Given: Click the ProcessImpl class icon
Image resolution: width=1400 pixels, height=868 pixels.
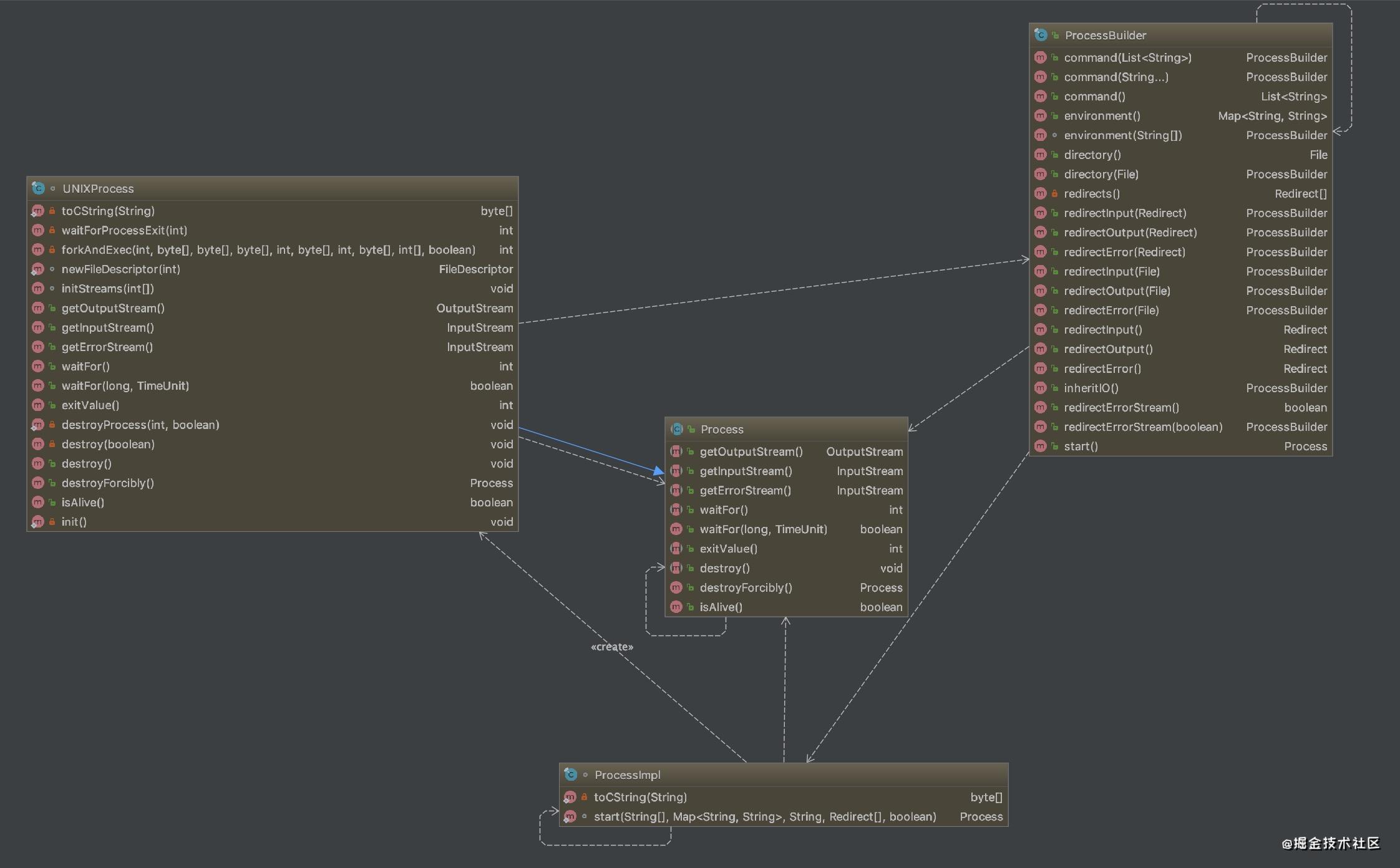Looking at the screenshot, I should click(x=570, y=774).
